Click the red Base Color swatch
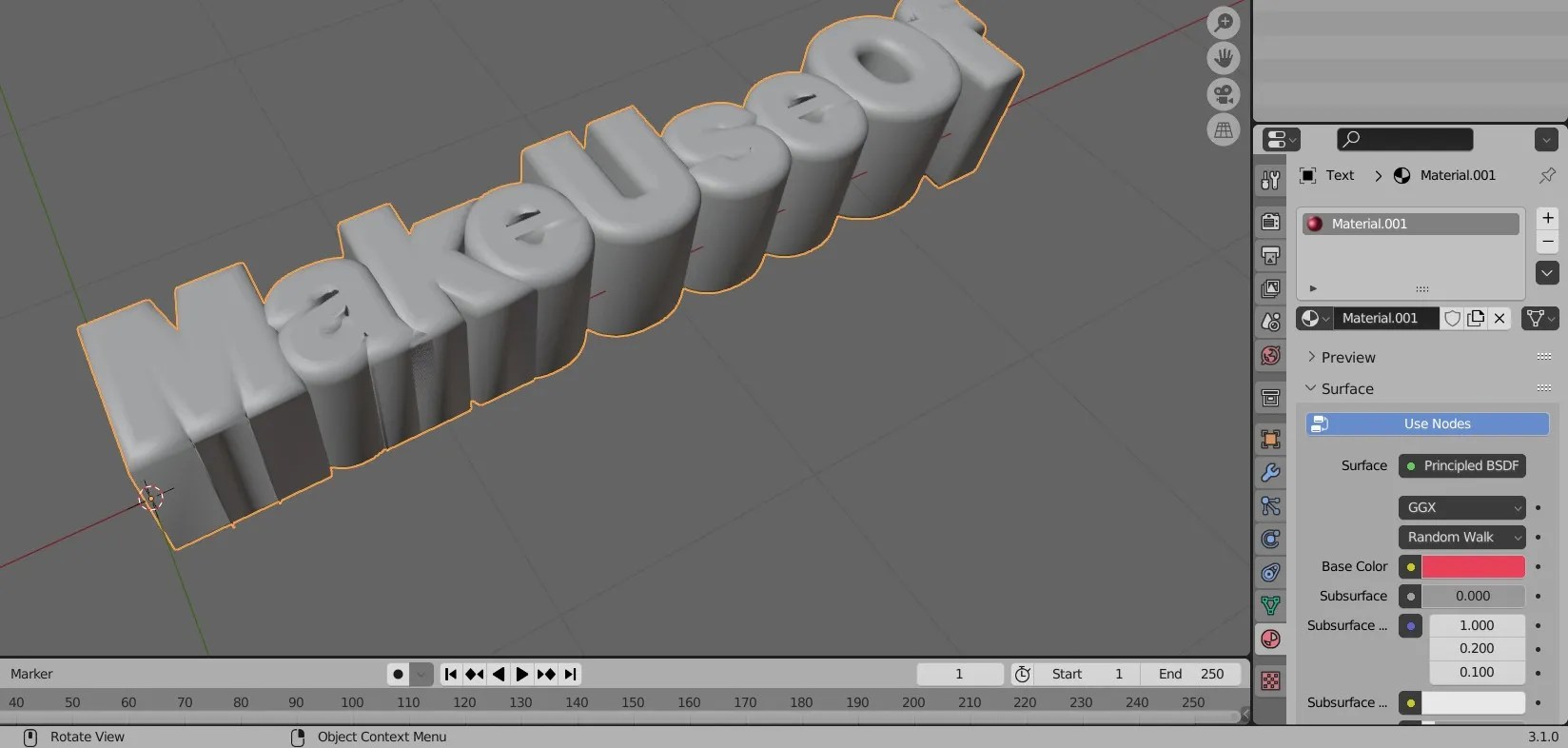Viewport: 1568px width, 748px height. click(1474, 566)
